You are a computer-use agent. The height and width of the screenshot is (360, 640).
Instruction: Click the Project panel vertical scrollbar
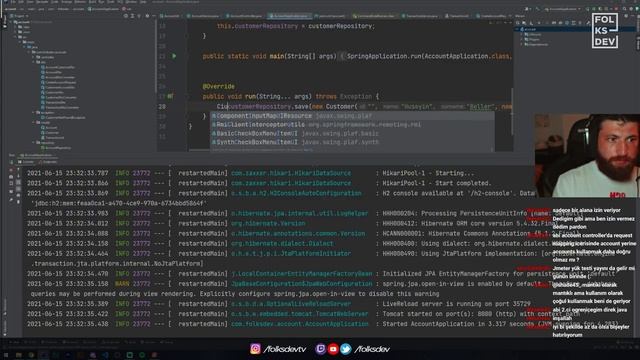click(155, 57)
